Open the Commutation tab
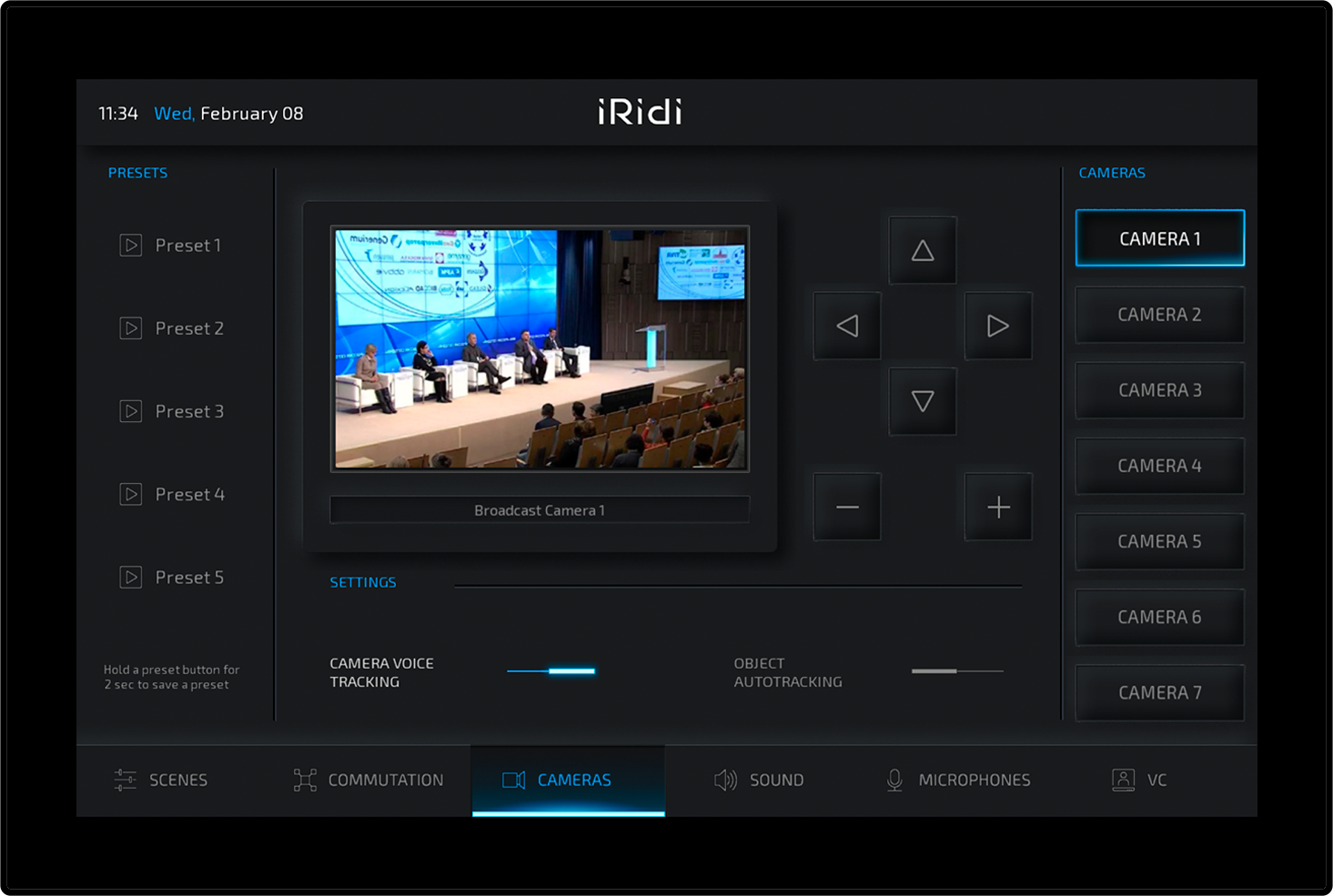1333x896 pixels. pyautogui.click(x=369, y=780)
